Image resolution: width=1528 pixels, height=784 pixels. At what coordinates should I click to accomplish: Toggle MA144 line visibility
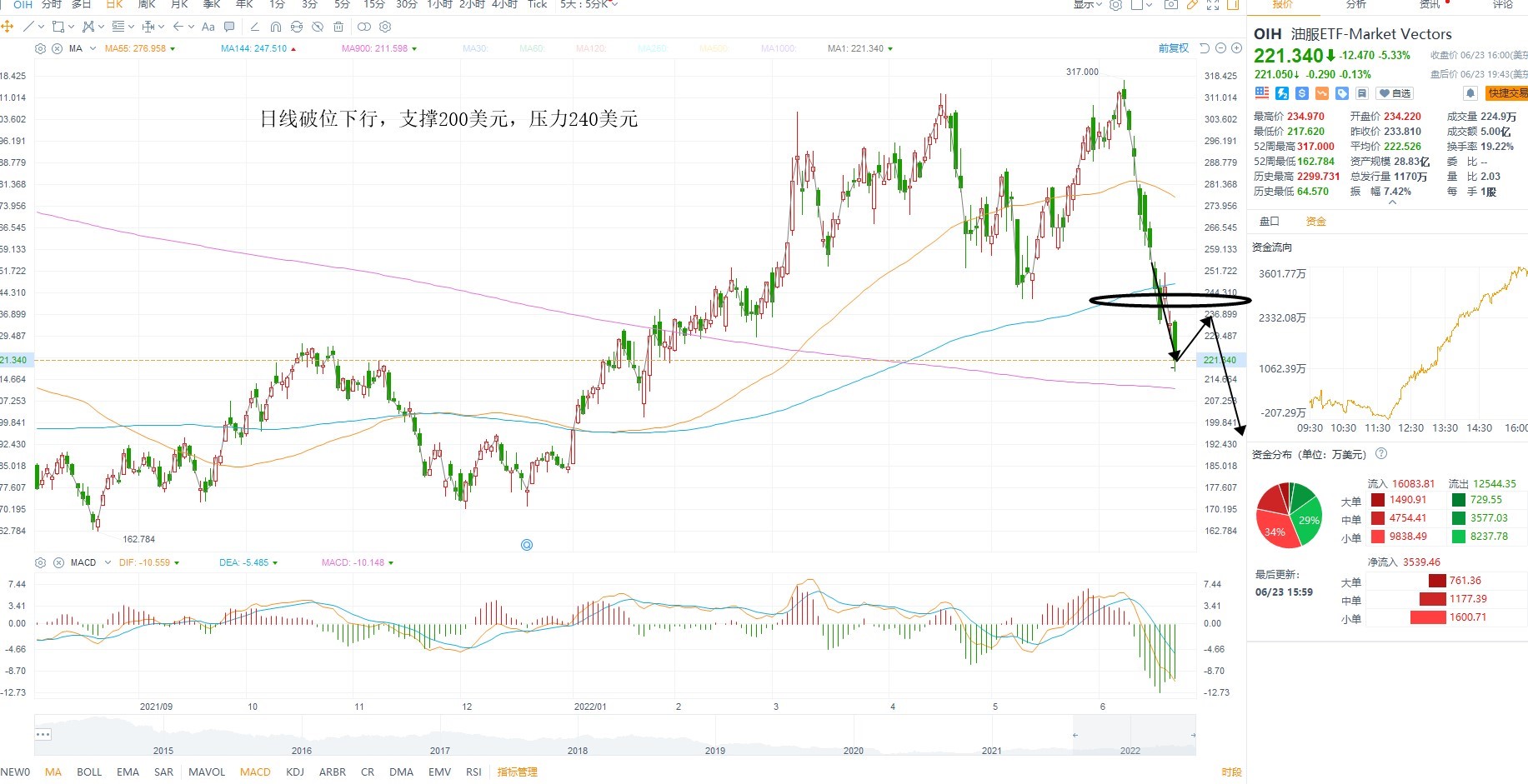(x=258, y=48)
